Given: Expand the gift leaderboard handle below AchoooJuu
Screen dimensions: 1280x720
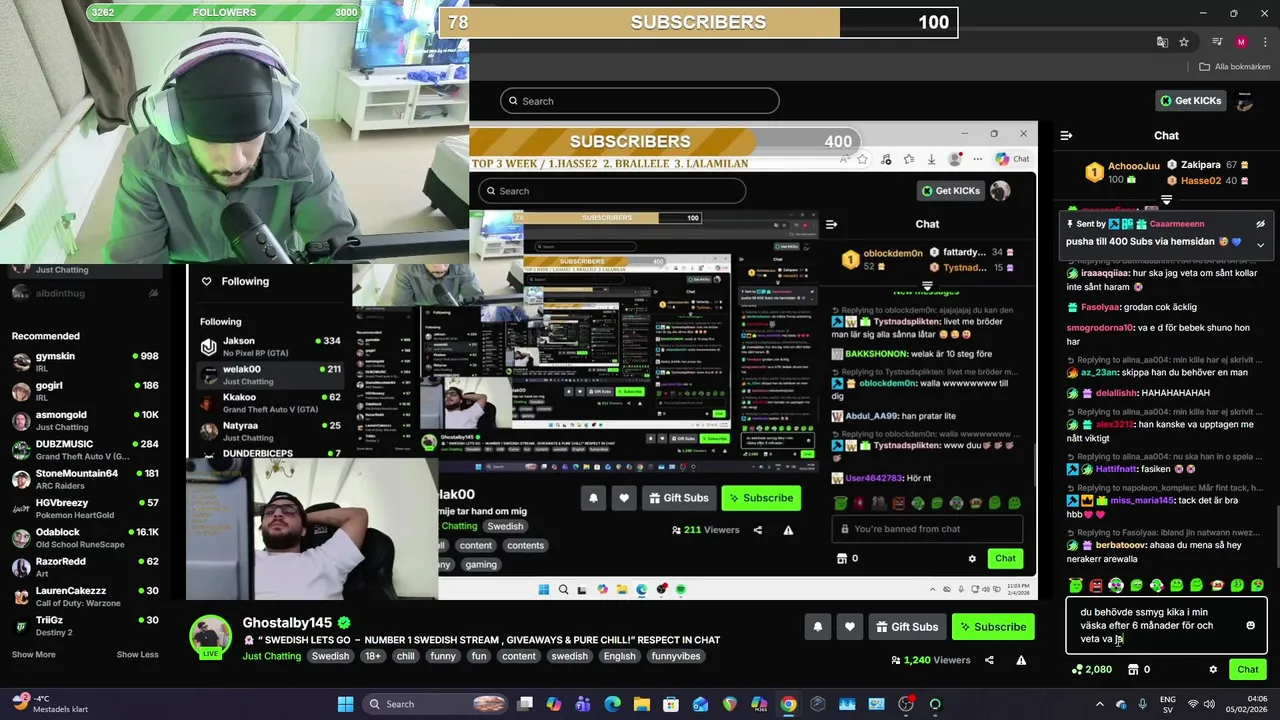Looking at the screenshot, I should coord(1166,200).
